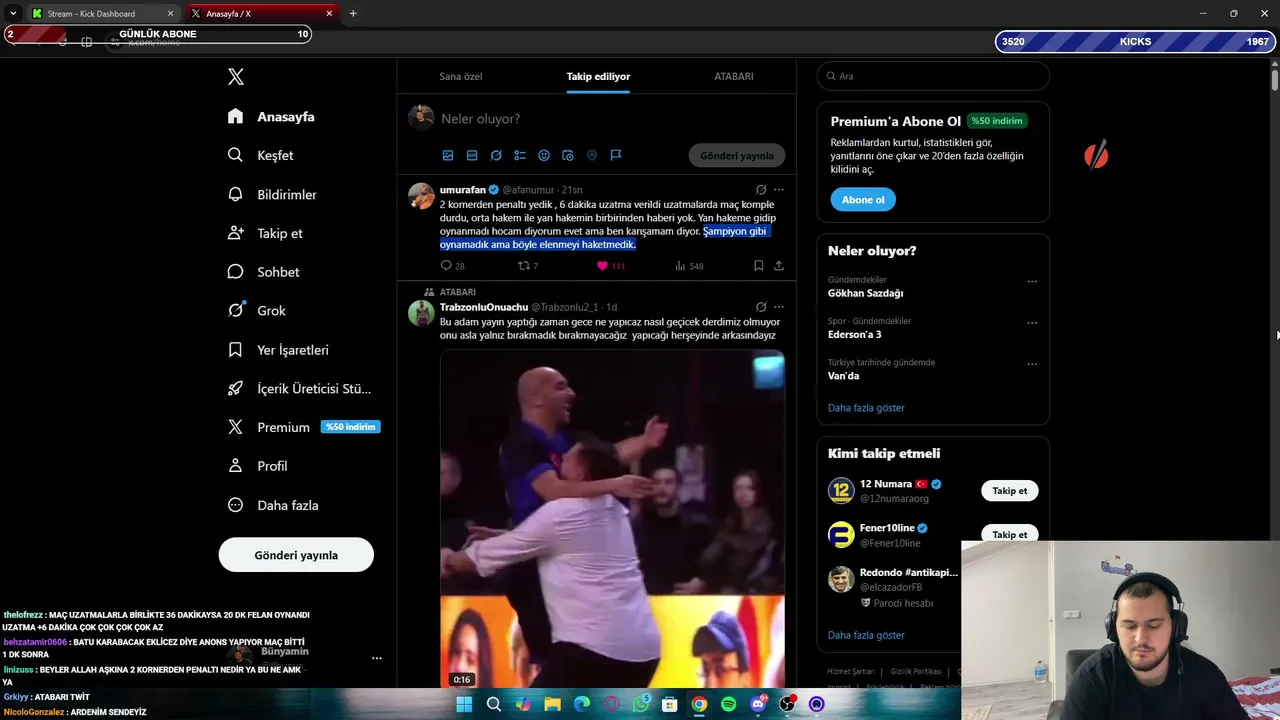Click the sidebar Gönderi yayınla button

click(x=296, y=555)
